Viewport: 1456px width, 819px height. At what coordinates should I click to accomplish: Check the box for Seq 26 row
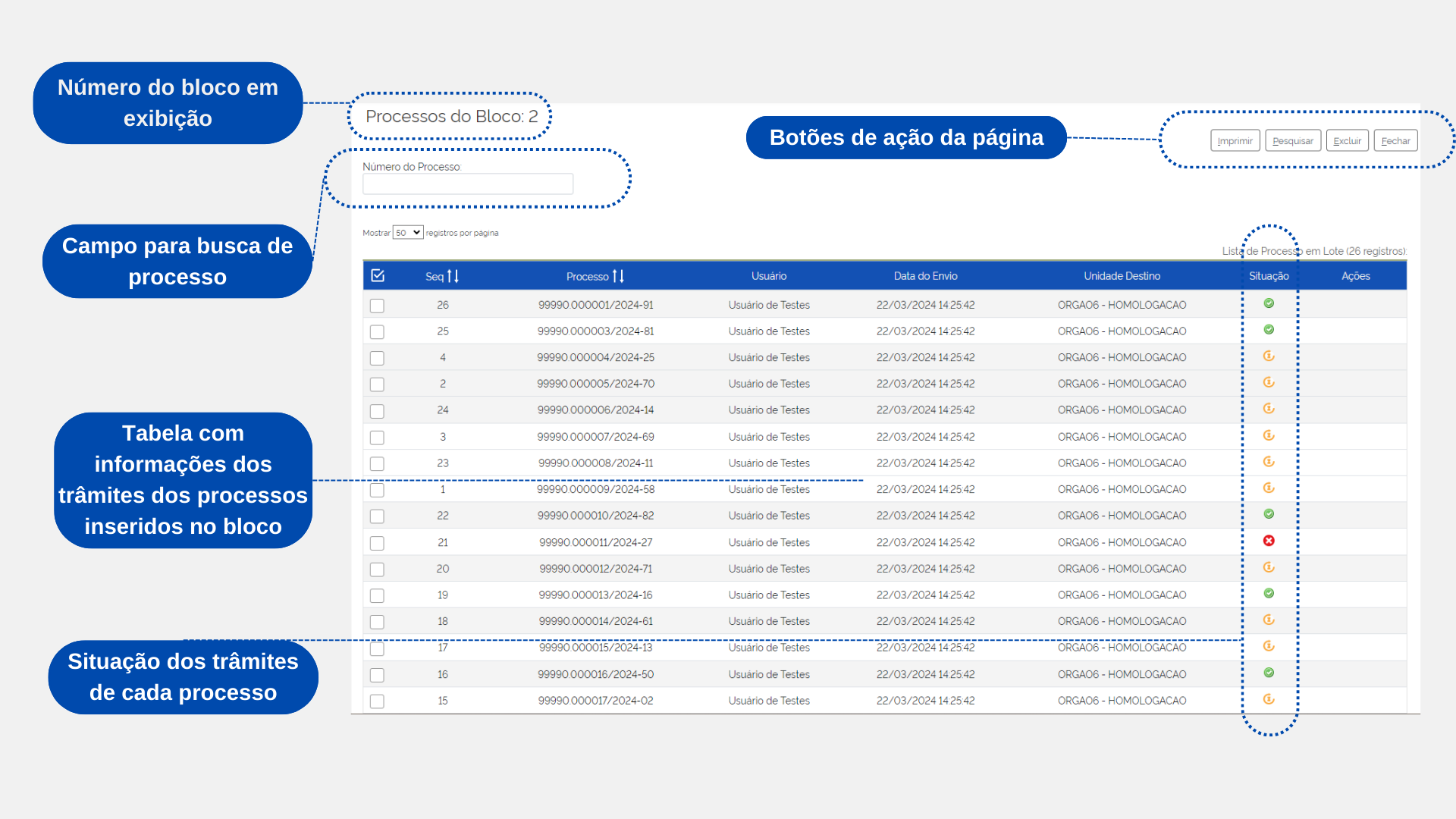pyautogui.click(x=377, y=306)
